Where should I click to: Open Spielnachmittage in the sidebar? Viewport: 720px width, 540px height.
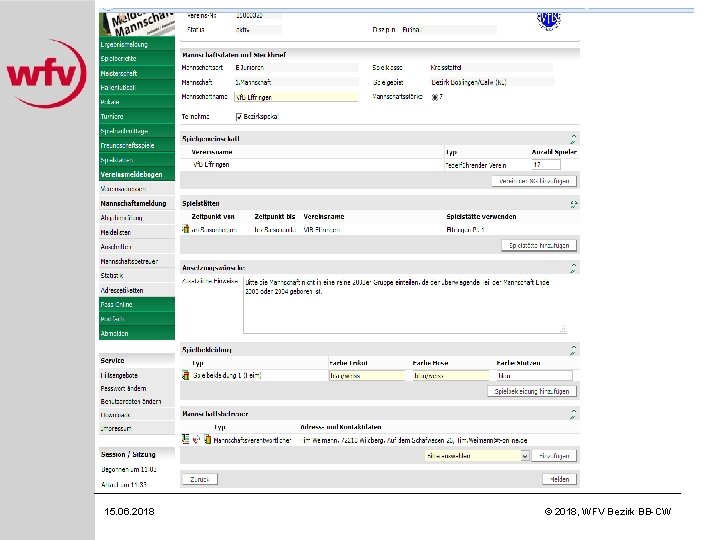pyautogui.click(x=137, y=131)
